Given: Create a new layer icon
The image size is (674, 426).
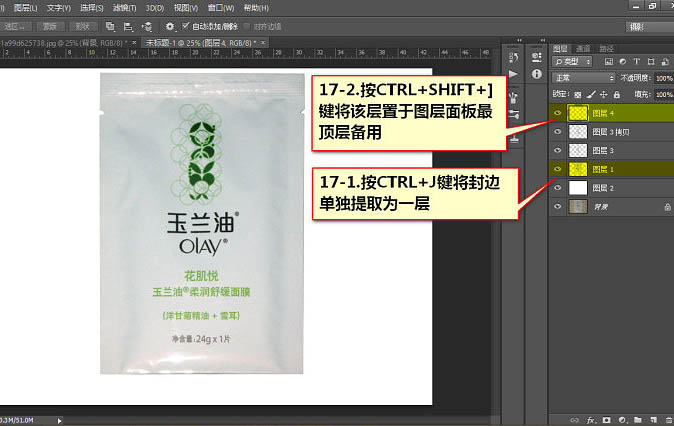Looking at the screenshot, I should pyautogui.click(x=653, y=420).
